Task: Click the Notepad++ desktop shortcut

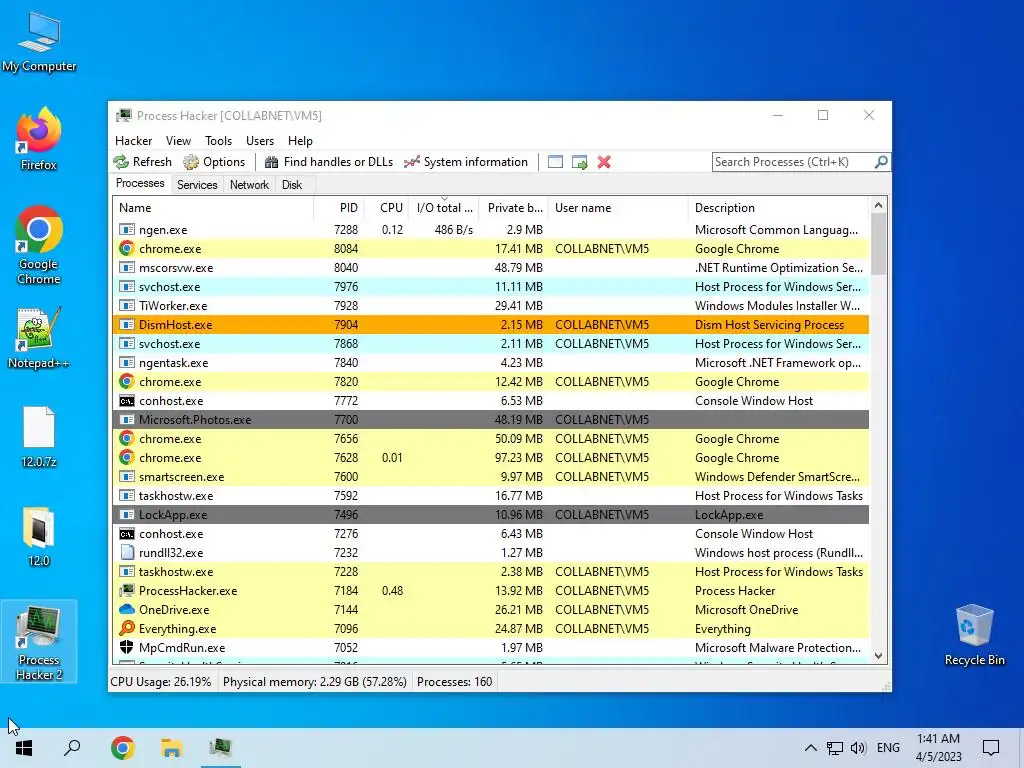Action: pos(39,338)
